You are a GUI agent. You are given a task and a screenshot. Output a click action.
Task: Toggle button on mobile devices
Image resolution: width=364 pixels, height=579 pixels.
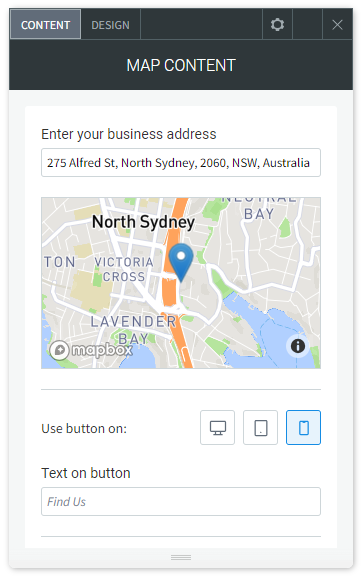coord(303,428)
